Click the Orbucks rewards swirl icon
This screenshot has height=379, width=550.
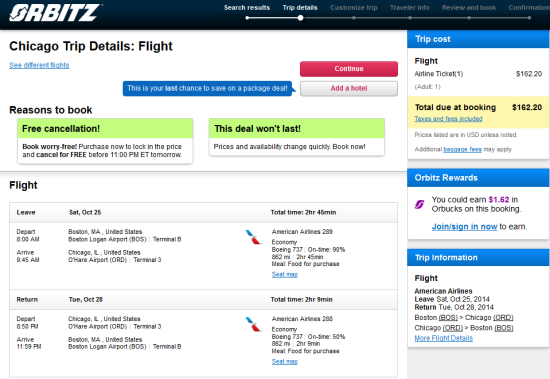[420, 204]
